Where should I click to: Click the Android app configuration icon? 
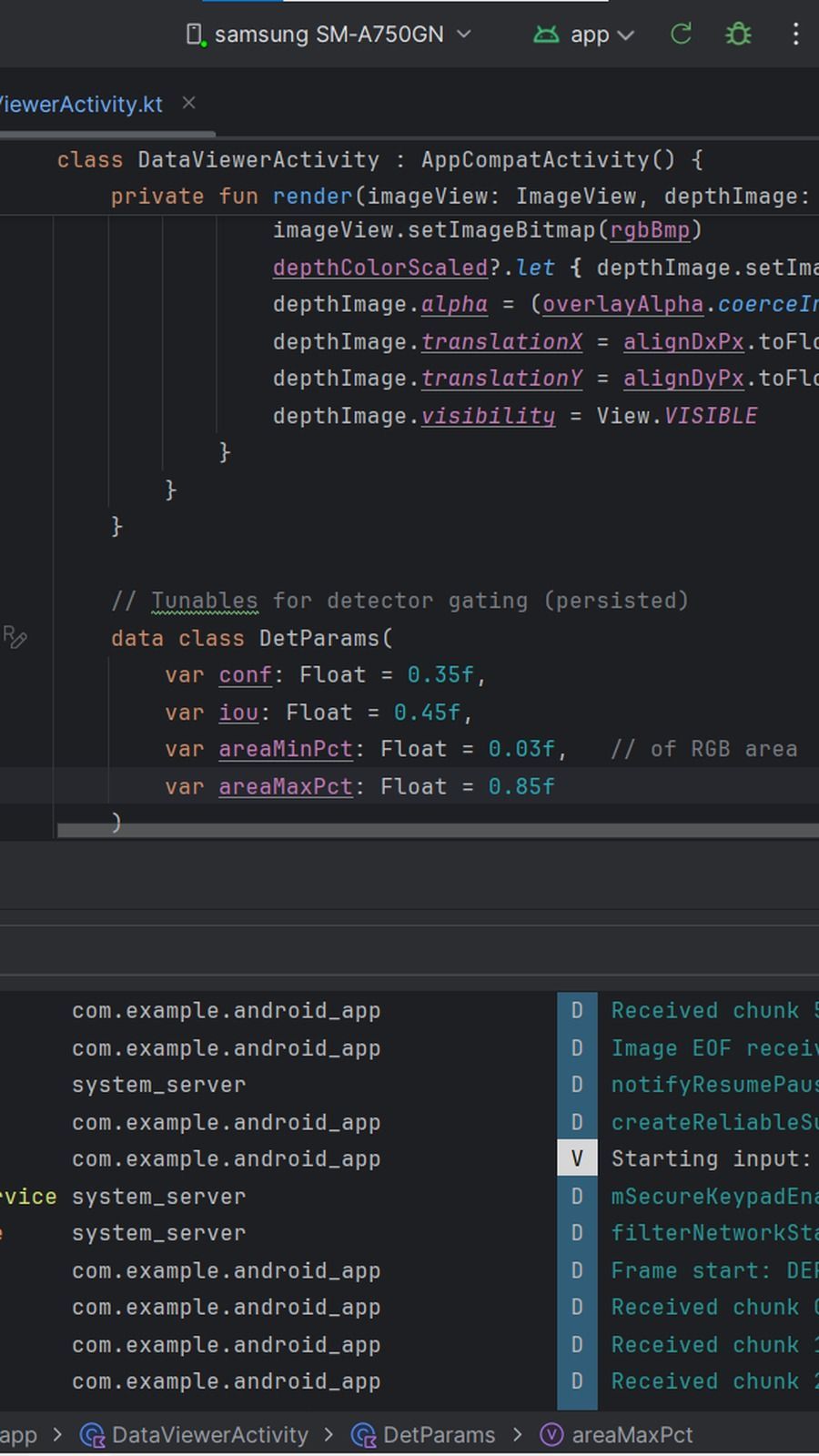tap(546, 35)
